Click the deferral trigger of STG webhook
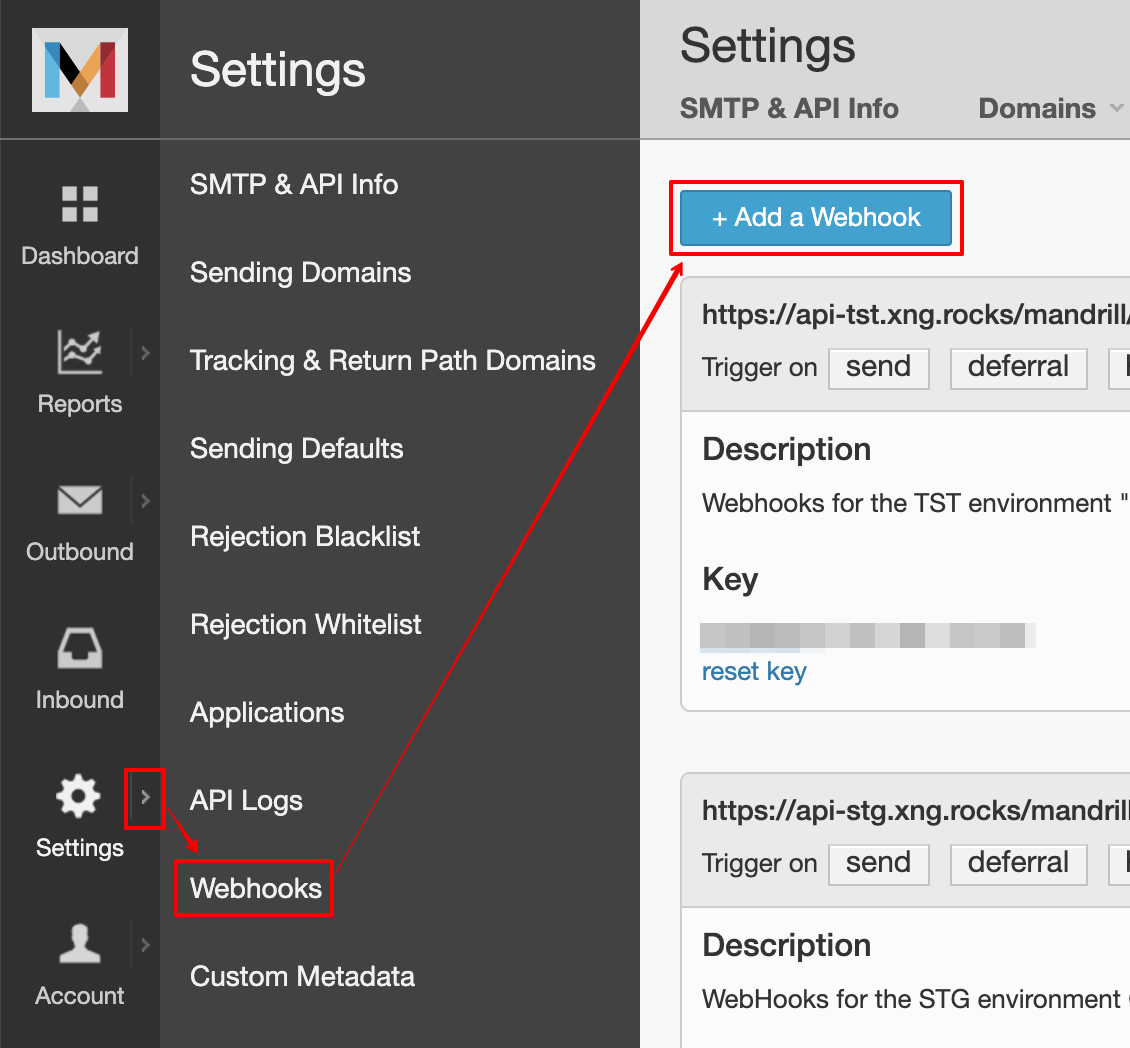The height and width of the screenshot is (1048, 1130). pyautogui.click(x=1018, y=863)
